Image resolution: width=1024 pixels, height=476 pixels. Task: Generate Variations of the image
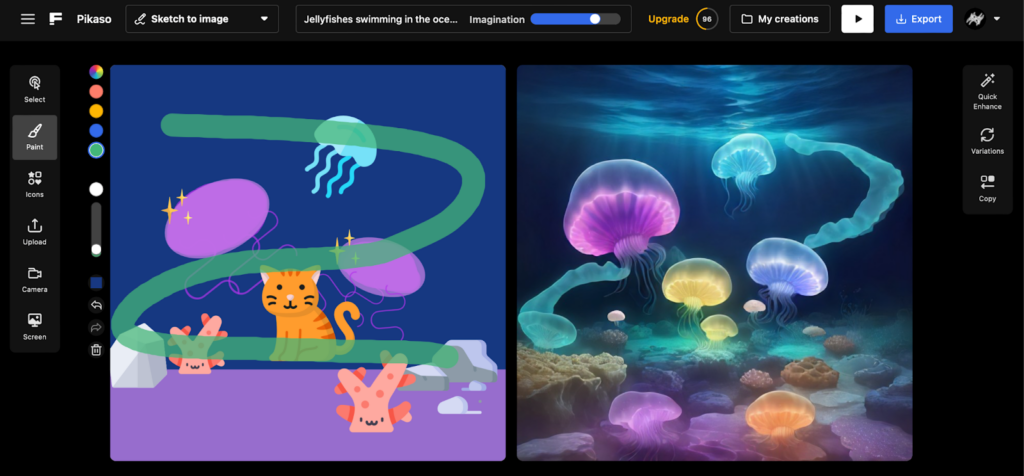(987, 140)
